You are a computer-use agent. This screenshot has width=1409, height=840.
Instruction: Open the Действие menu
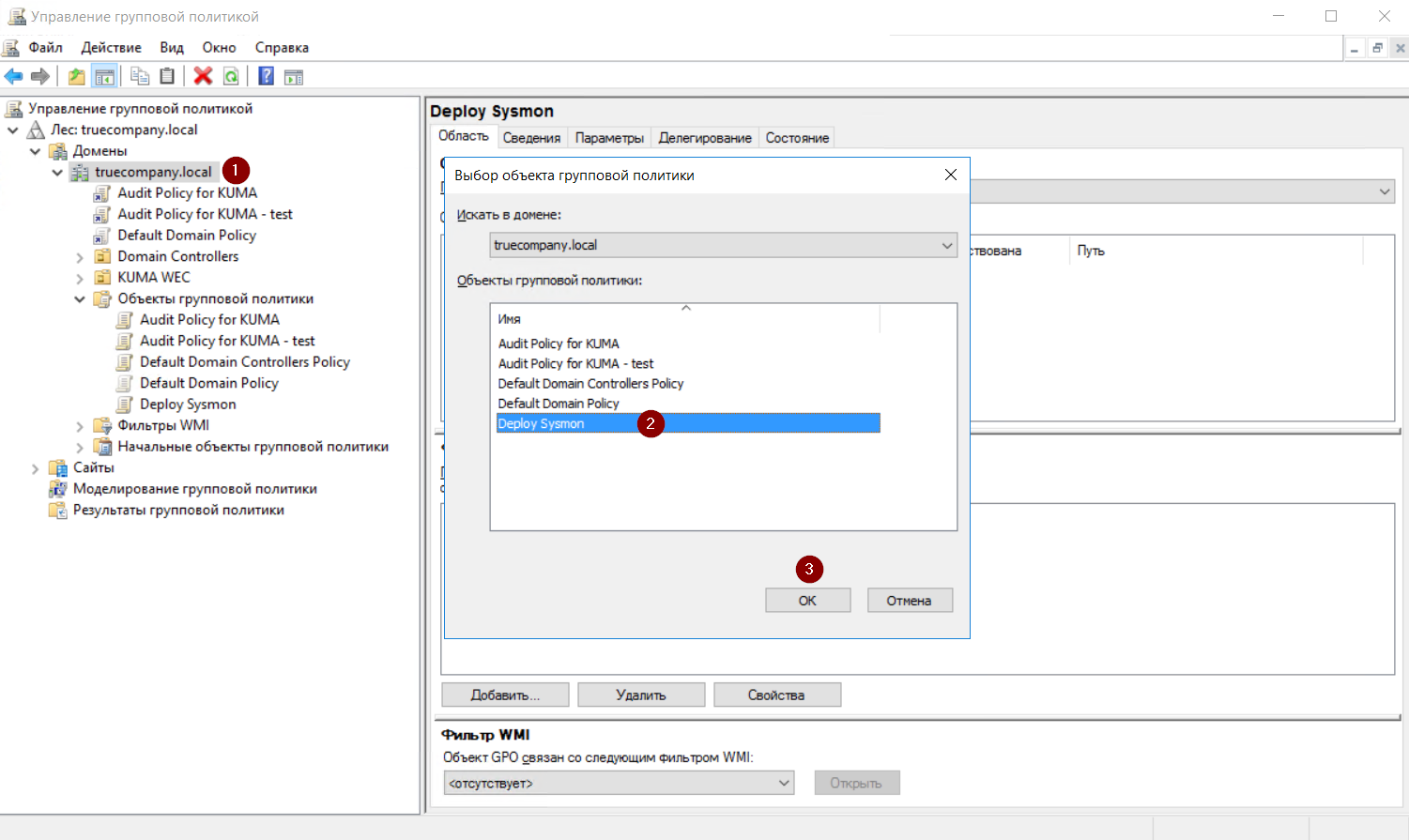[x=111, y=48]
